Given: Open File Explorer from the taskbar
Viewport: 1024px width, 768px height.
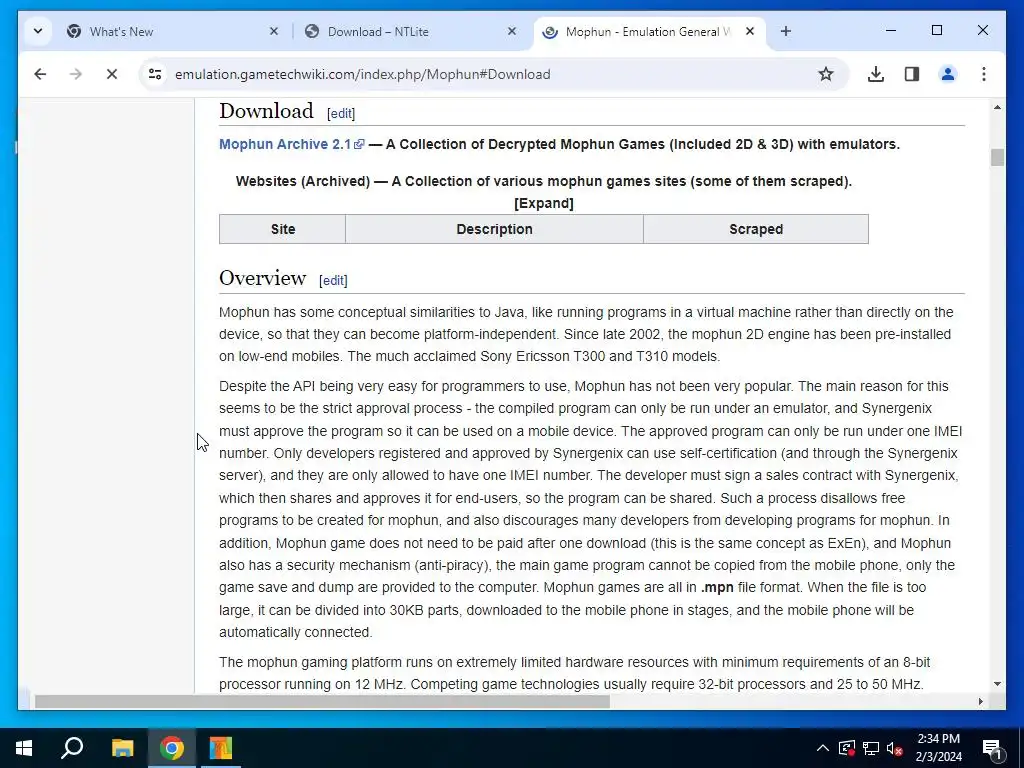Looking at the screenshot, I should click(x=122, y=748).
